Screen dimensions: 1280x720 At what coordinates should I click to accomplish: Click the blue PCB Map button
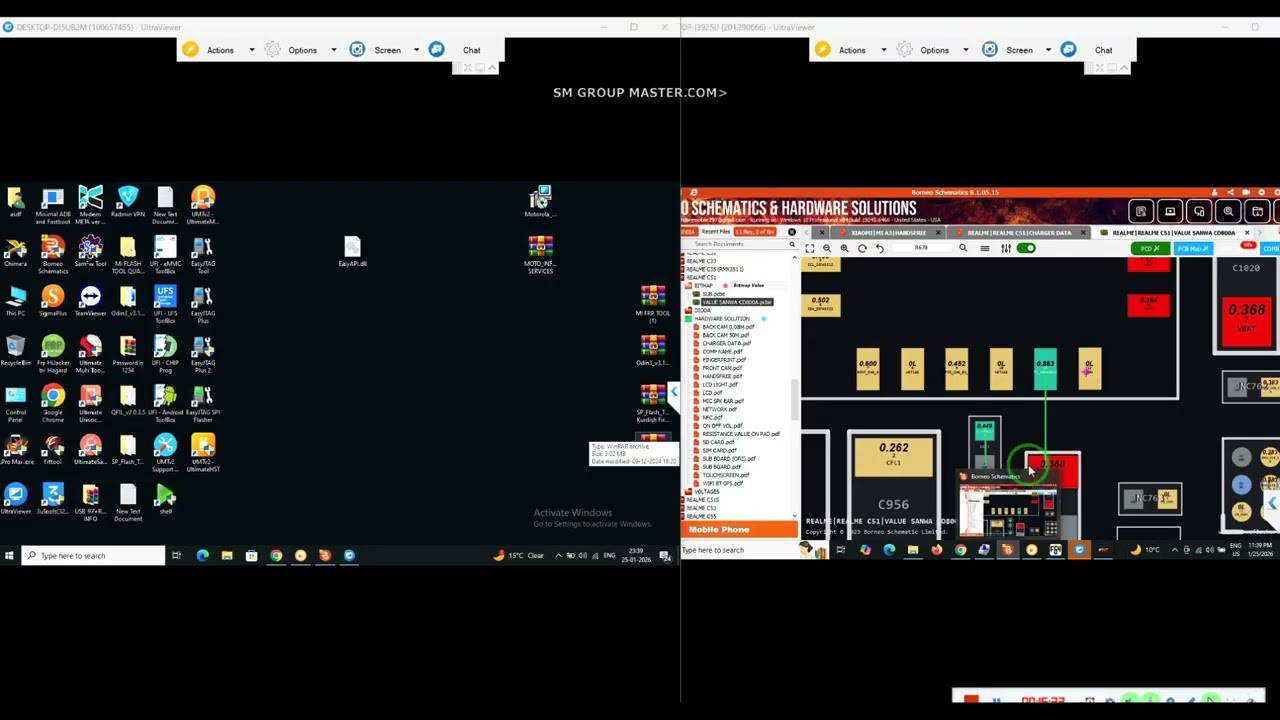click(x=1193, y=248)
